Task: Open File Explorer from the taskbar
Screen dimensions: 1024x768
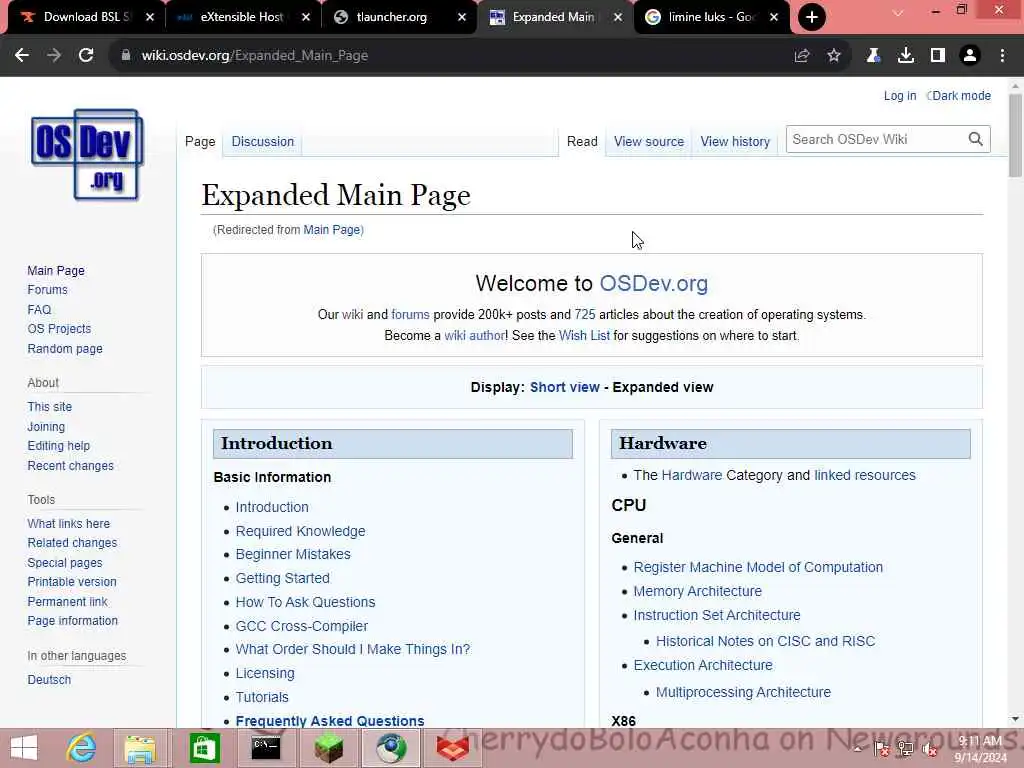Action: [x=140, y=748]
